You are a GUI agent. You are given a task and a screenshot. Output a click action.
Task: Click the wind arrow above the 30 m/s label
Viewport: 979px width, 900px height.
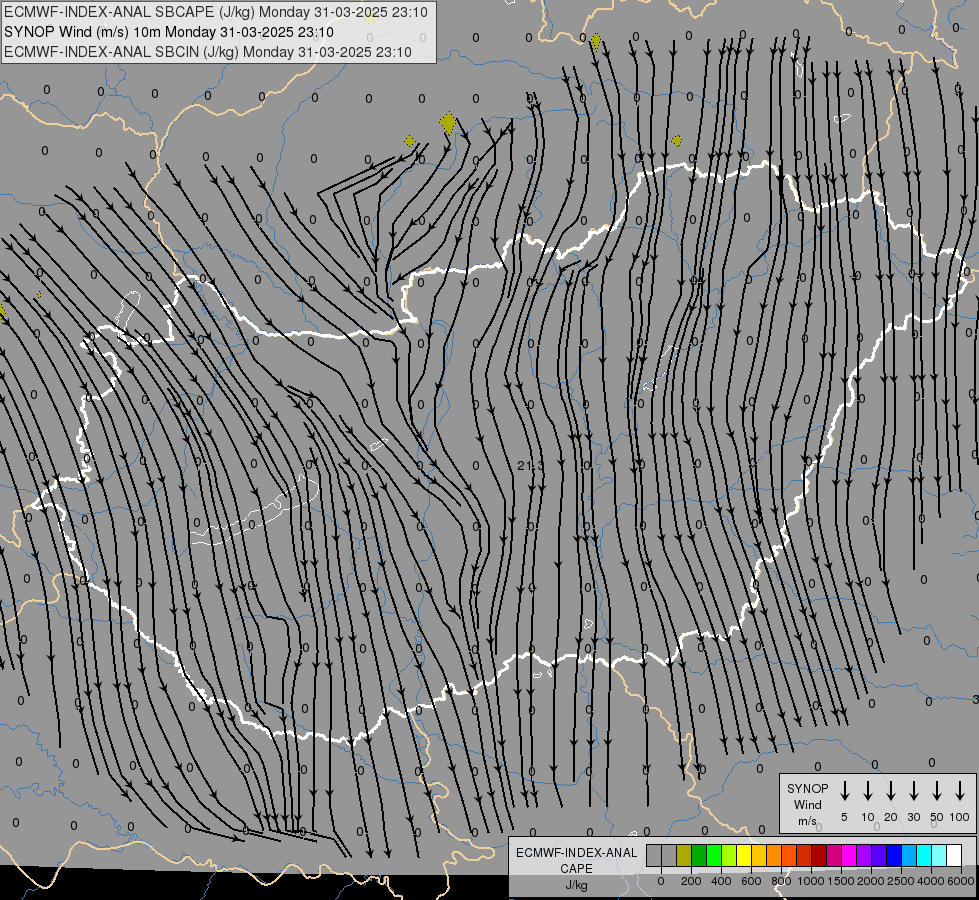(x=913, y=790)
